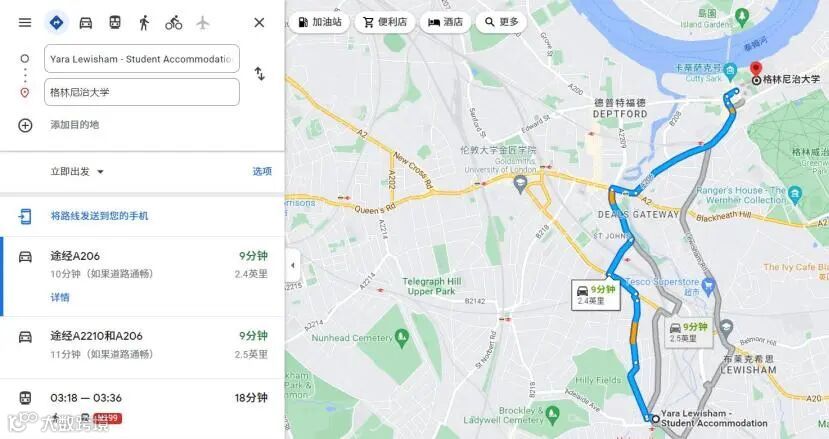Open the hamburger main menu
Image resolution: width=829 pixels, height=439 pixels.
point(25,23)
